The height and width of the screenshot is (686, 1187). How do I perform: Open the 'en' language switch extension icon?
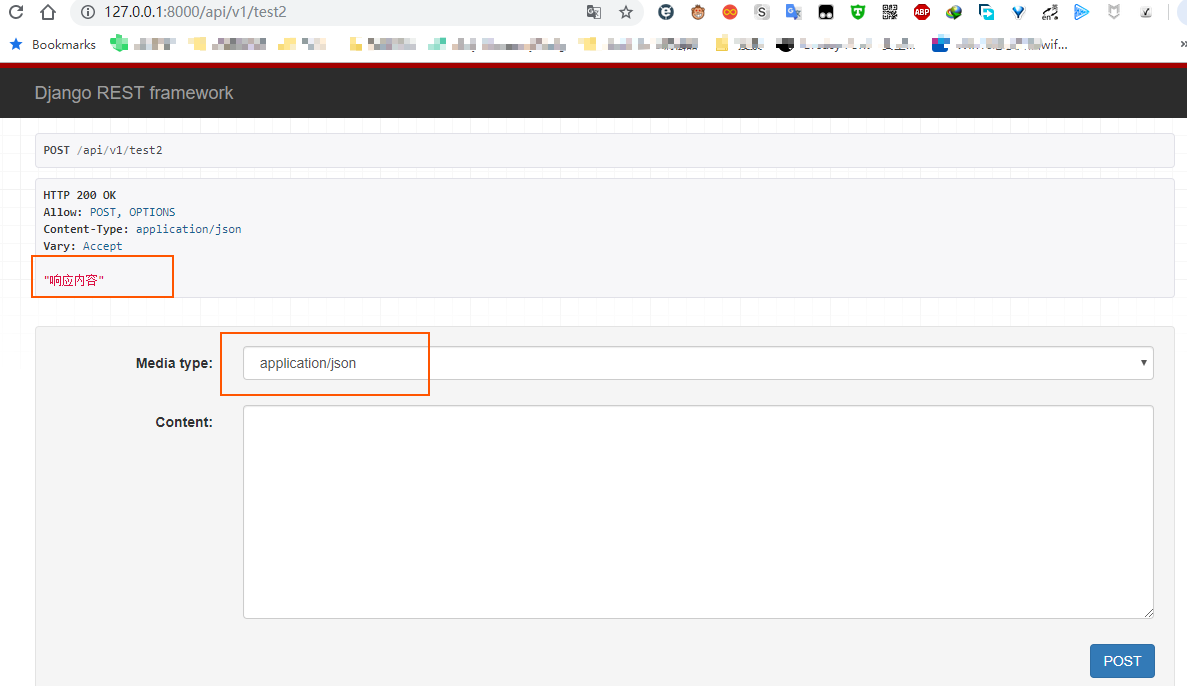[1050, 12]
